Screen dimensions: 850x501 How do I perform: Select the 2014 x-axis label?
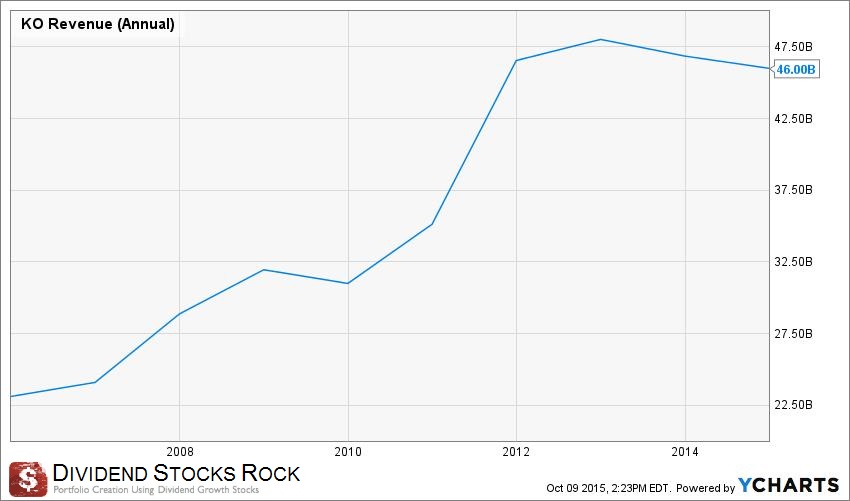coord(684,450)
